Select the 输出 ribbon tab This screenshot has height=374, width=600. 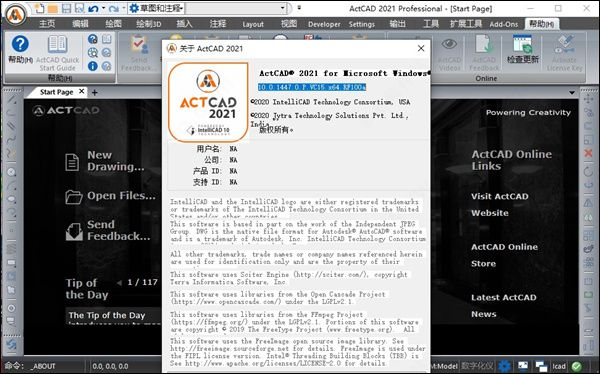tap(397, 24)
